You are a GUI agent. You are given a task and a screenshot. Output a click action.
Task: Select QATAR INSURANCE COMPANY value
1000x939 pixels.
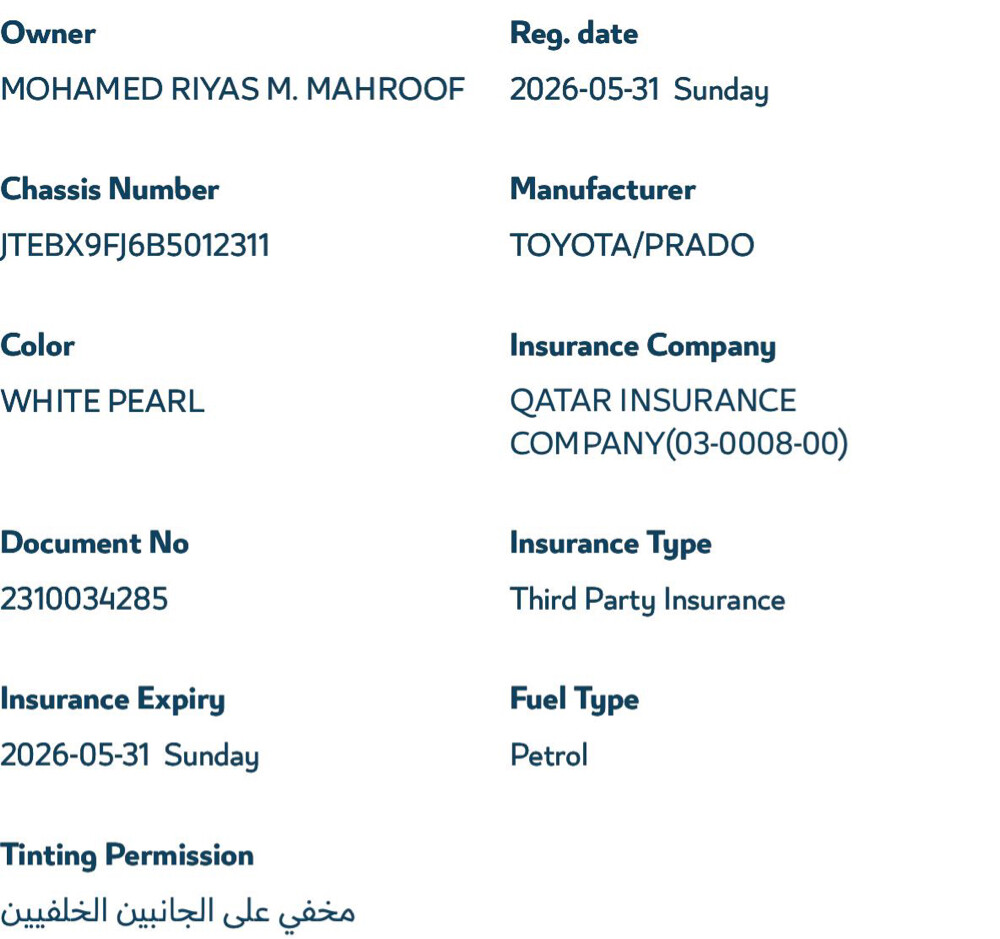[679, 422]
